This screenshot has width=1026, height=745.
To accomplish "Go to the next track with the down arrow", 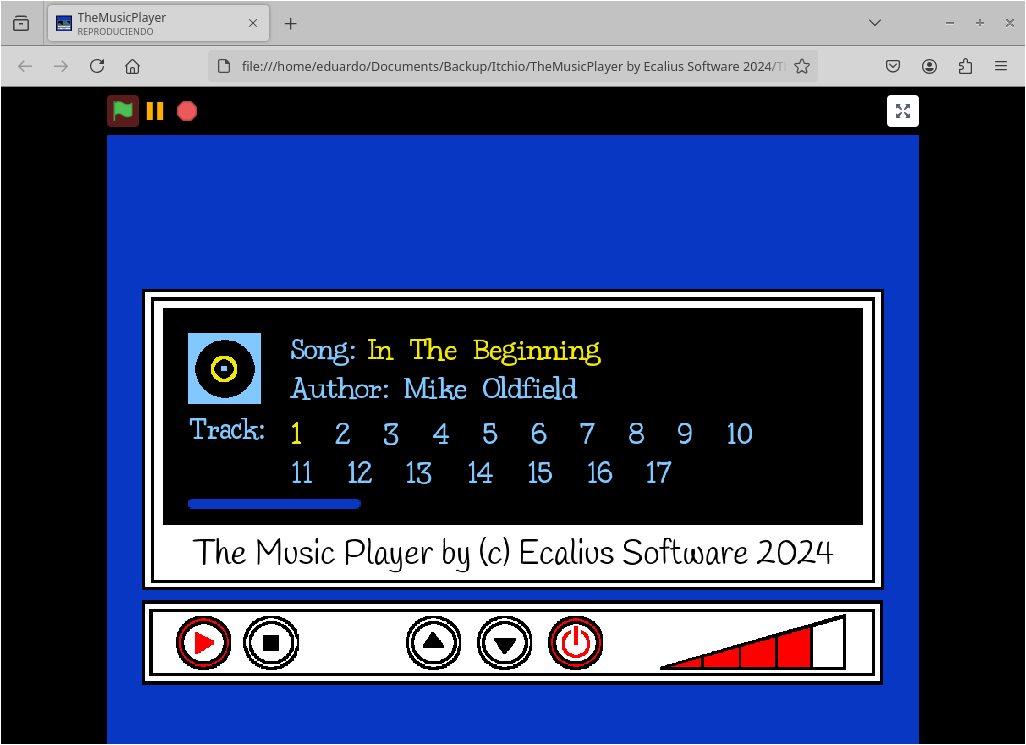I will click(504, 643).
